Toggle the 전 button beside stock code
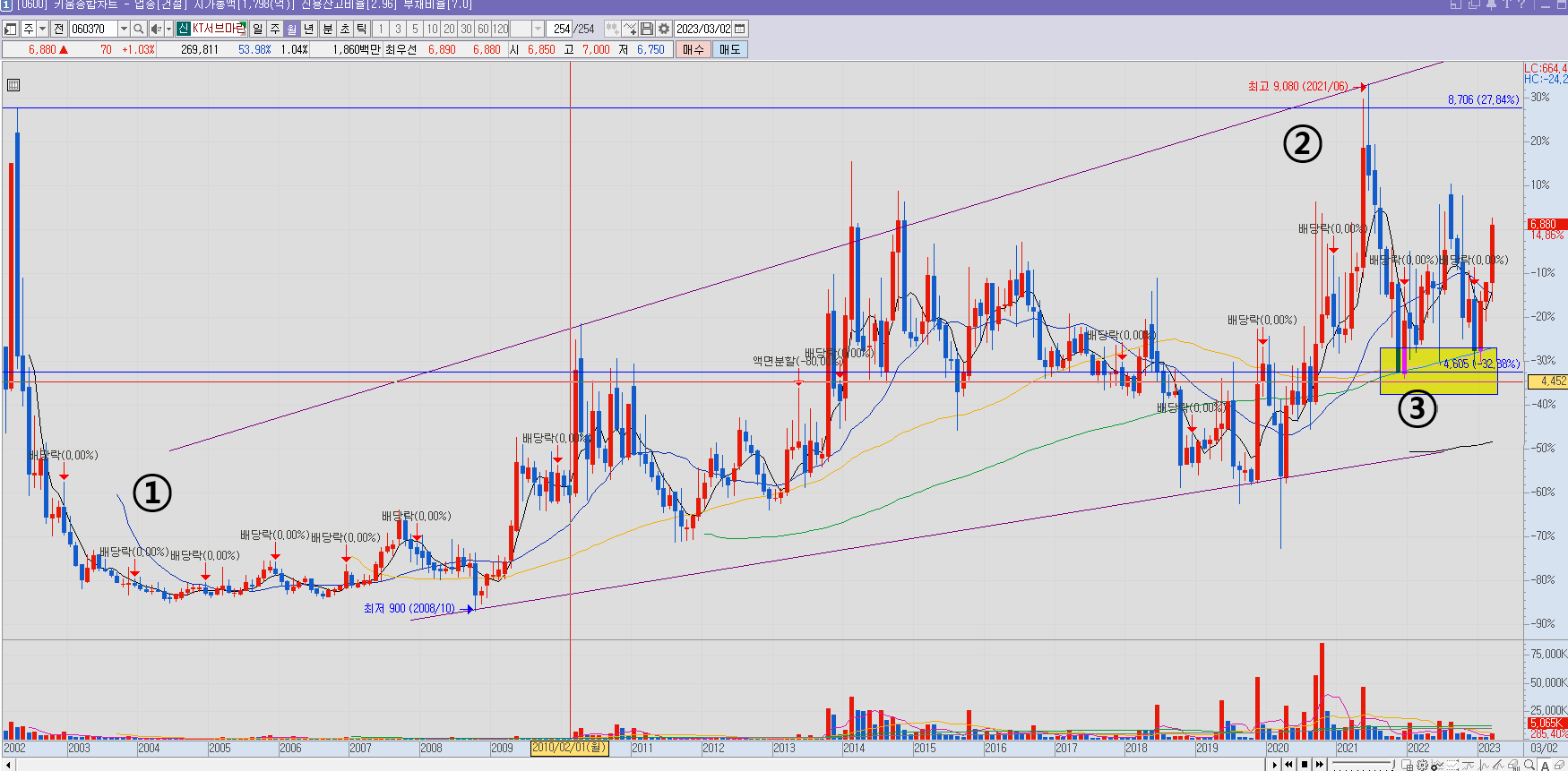The width and height of the screenshot is (1568, 771). (x=59, y=29)
